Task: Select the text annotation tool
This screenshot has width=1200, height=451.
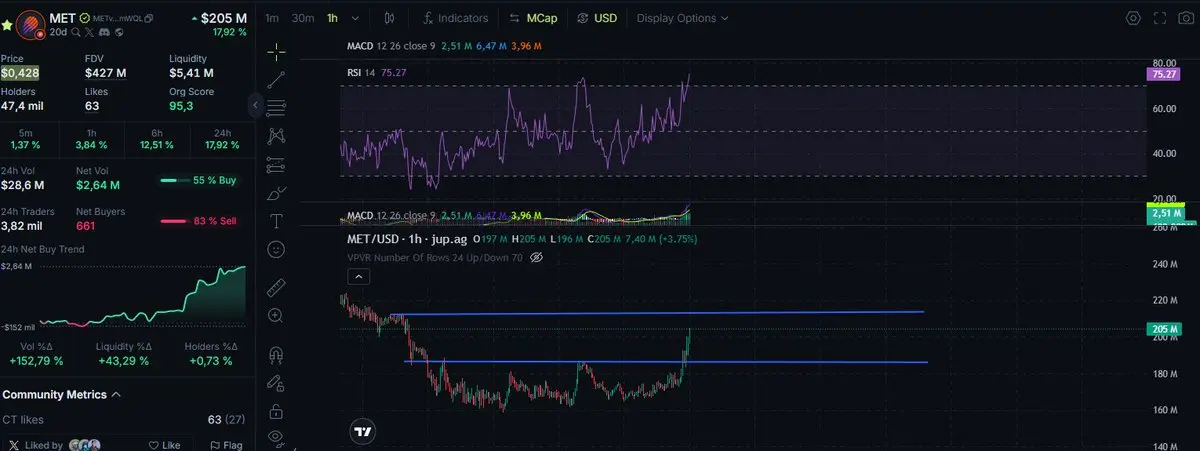Action: point(277,220)
